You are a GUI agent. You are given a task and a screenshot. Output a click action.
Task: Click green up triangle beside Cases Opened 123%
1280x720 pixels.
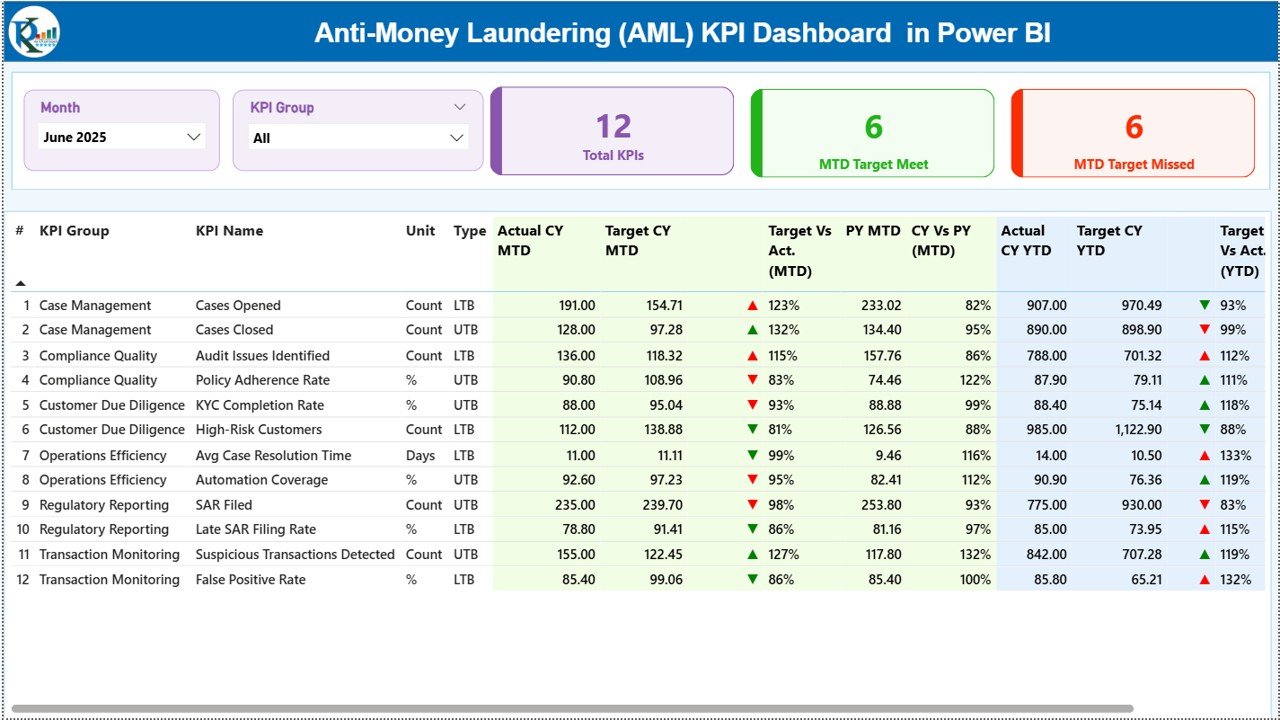(752, 305)
